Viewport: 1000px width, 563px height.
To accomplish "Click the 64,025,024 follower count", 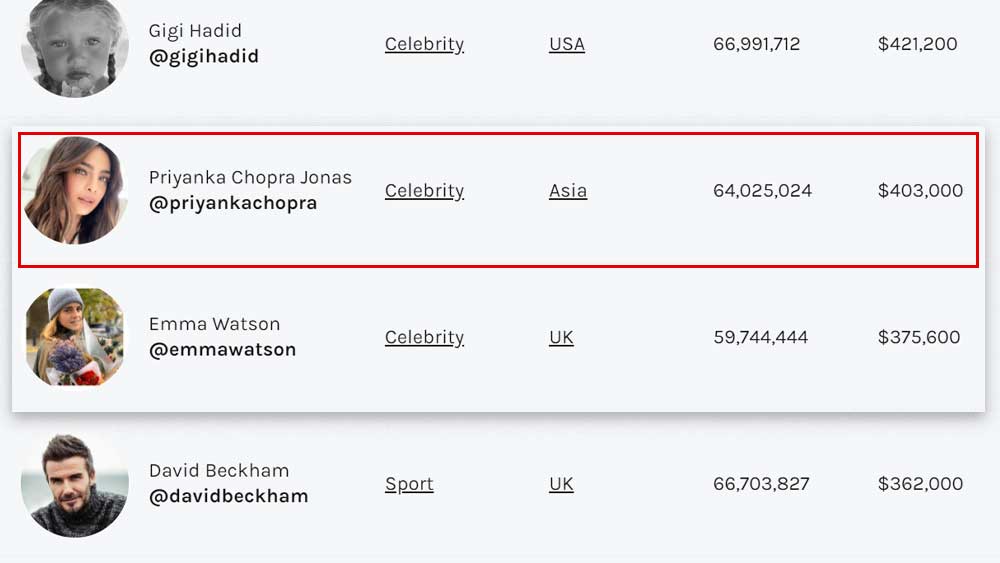I will pyautogui.click(x=762, y=191).
